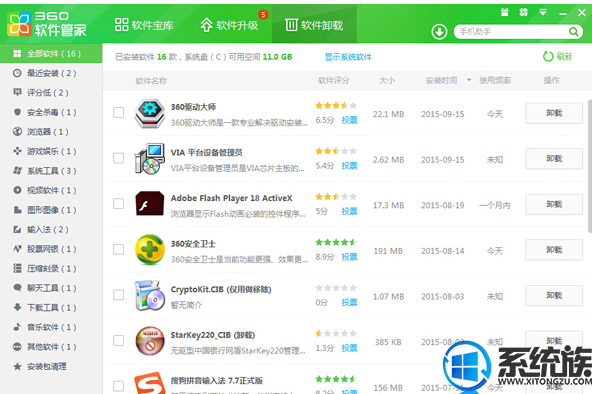Select 股票网银 (1) category

click(51, 249)
